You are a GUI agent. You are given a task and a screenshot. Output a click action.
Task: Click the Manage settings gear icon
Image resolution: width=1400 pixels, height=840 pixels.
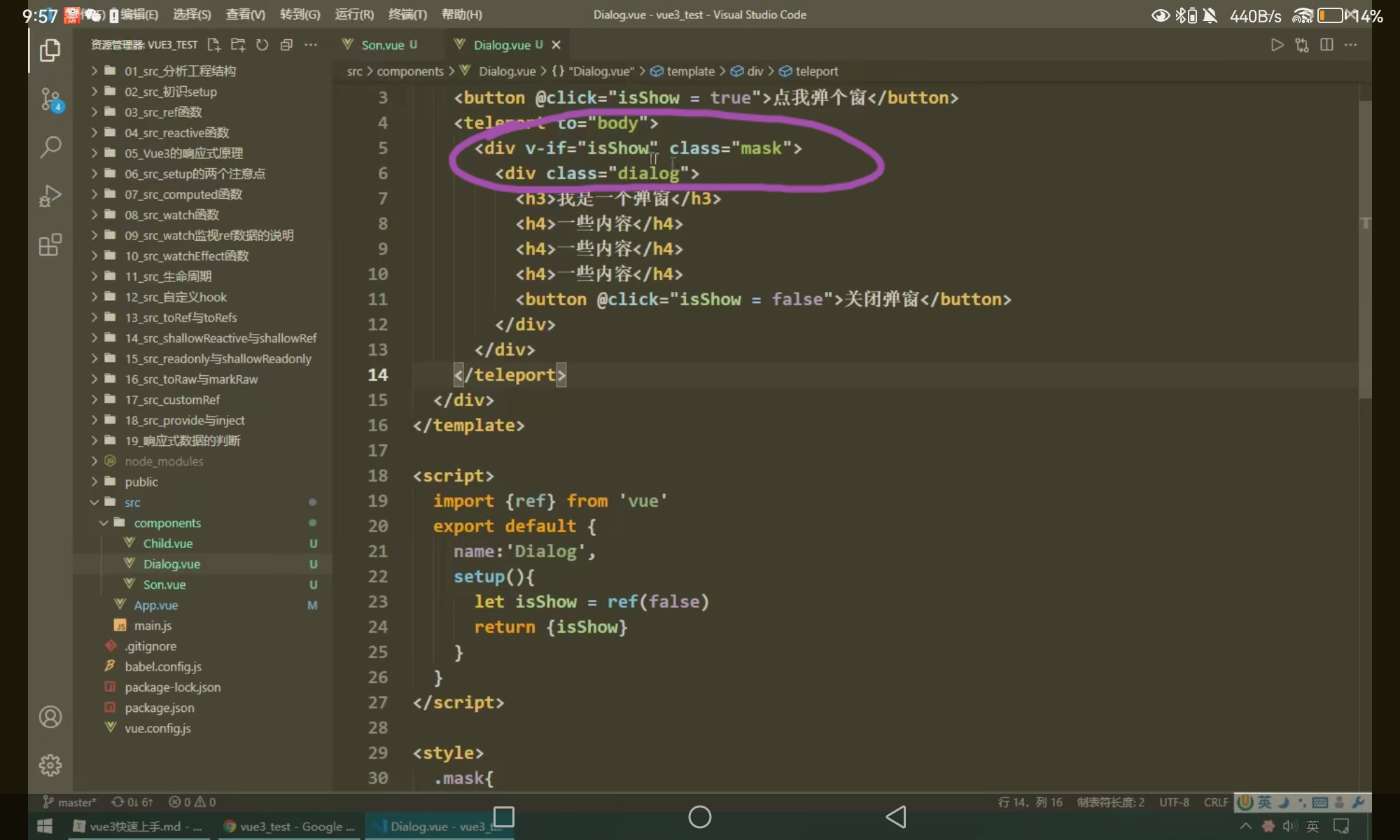tap(50, 764)
